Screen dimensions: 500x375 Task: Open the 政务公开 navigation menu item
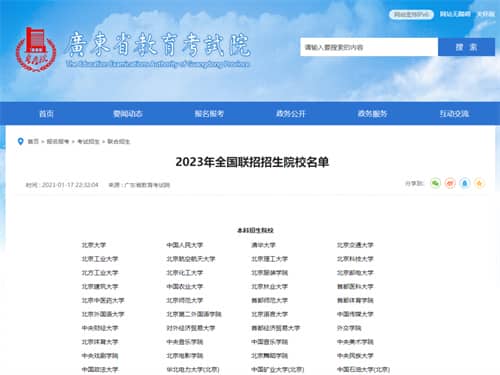point(291,114)
